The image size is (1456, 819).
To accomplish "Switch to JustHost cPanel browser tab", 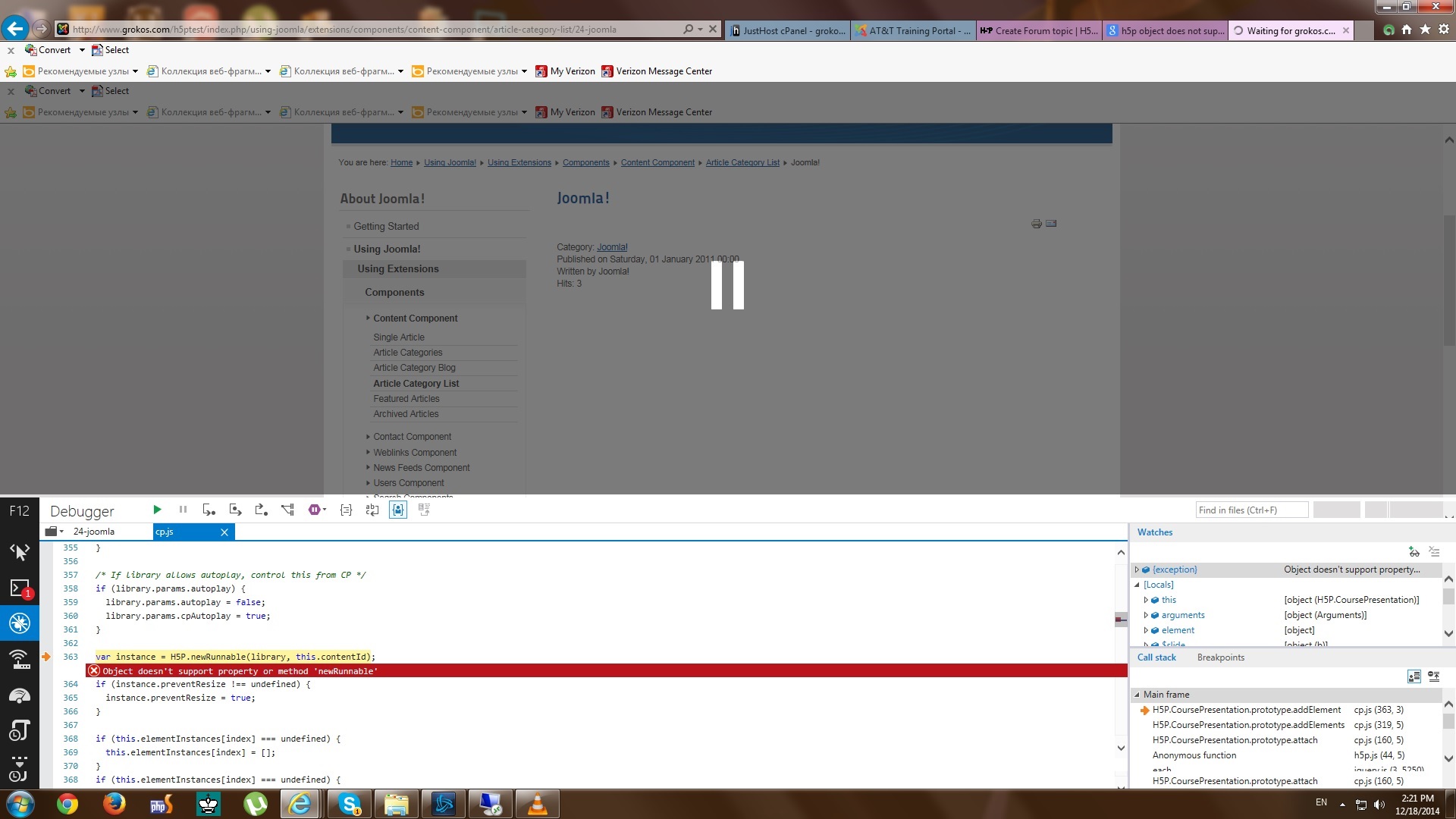I will point(788,31).
